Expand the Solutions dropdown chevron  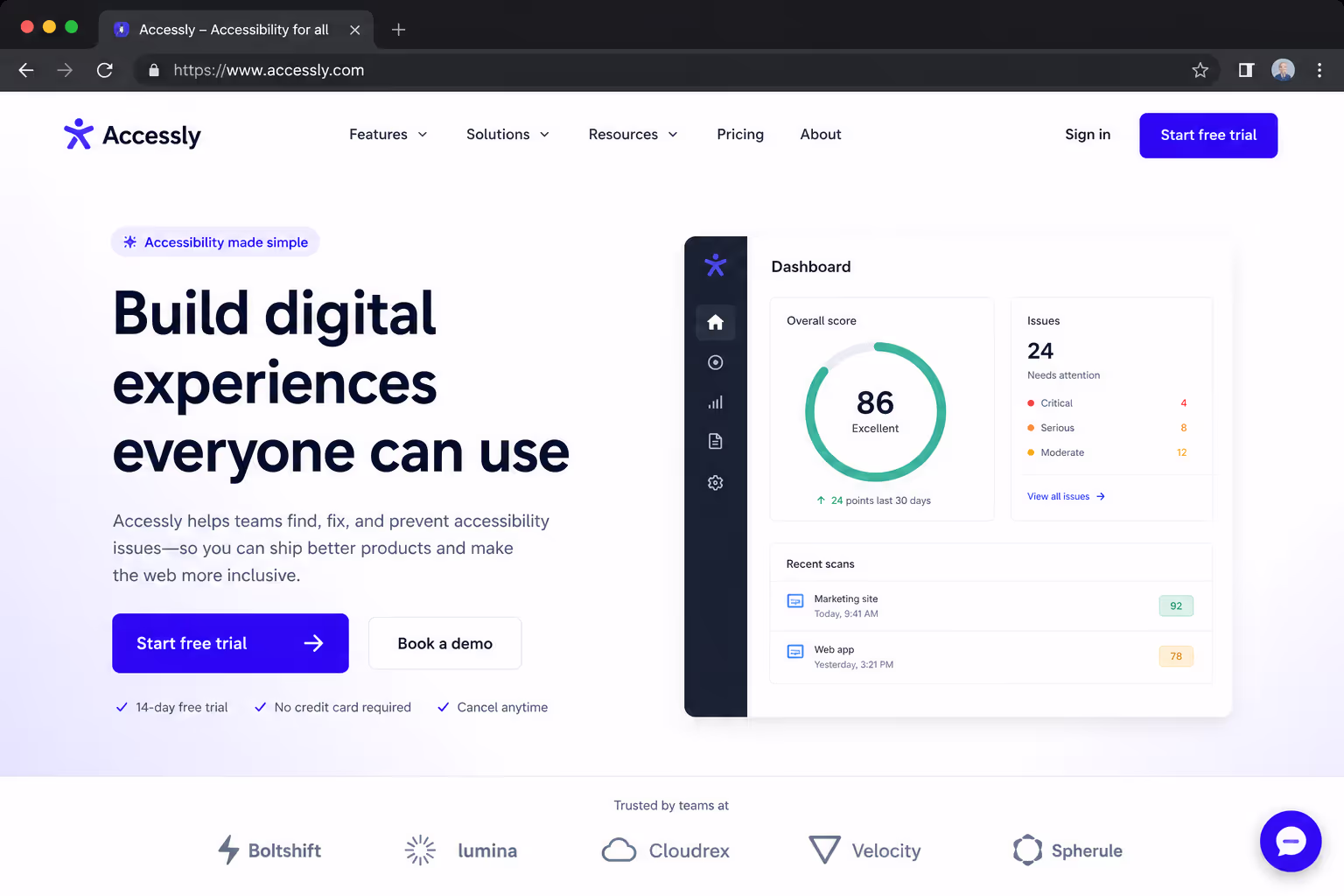544,135
